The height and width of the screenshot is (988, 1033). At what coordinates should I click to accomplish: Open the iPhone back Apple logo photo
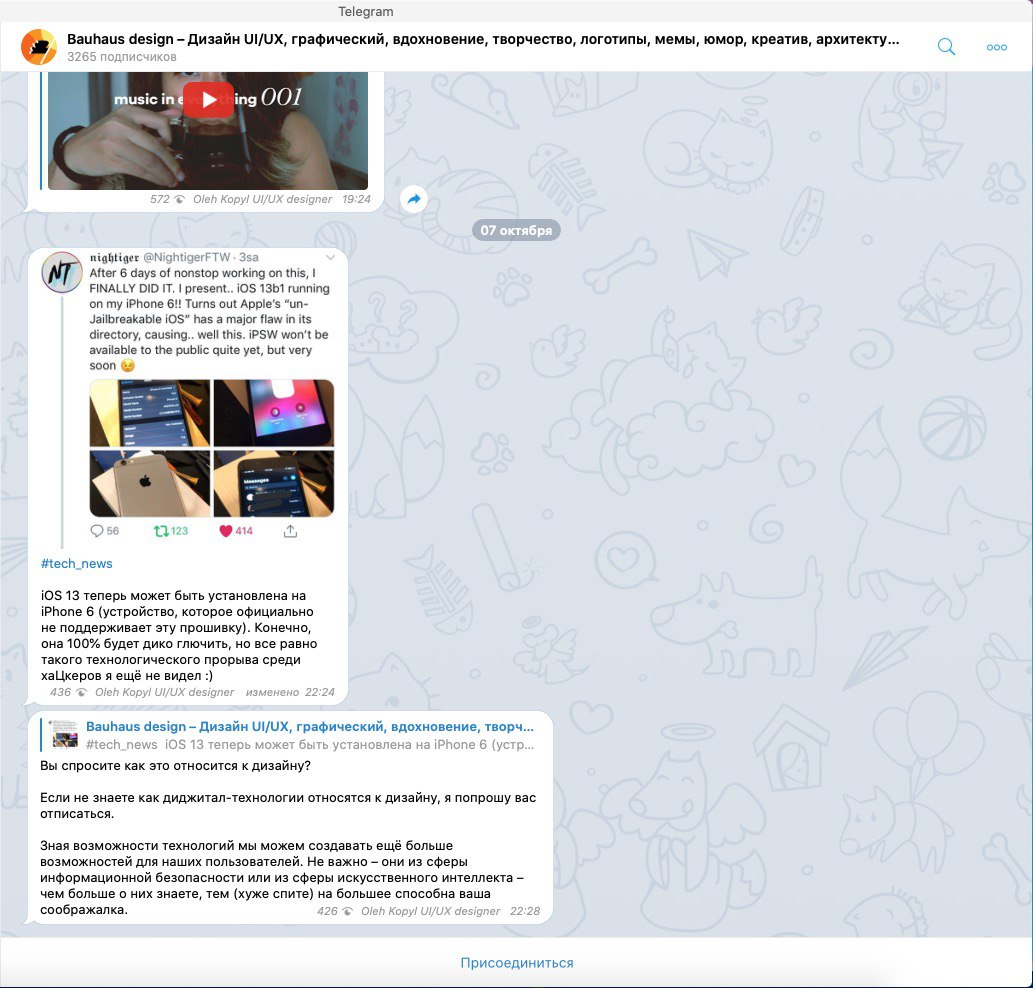[150, 484]
